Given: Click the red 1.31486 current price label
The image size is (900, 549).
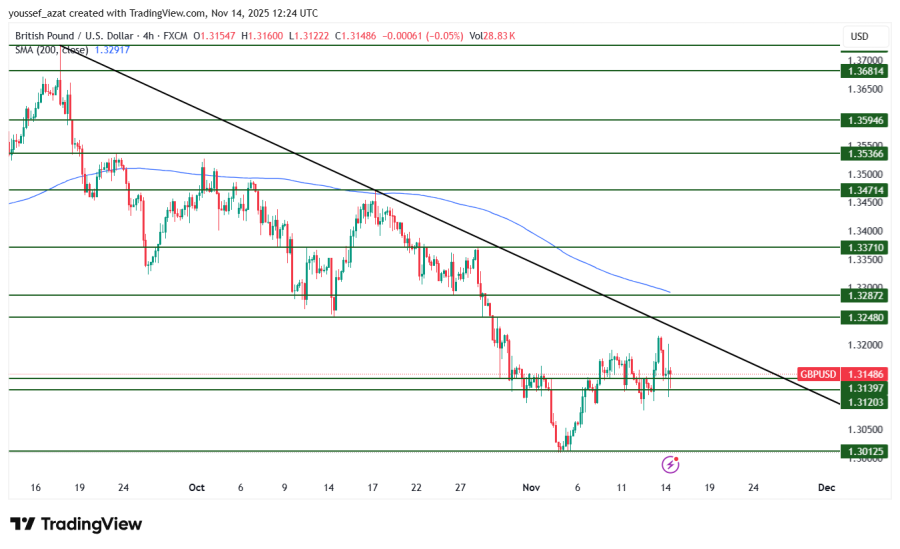Looking at the screenshot, I should pos(865,374).
